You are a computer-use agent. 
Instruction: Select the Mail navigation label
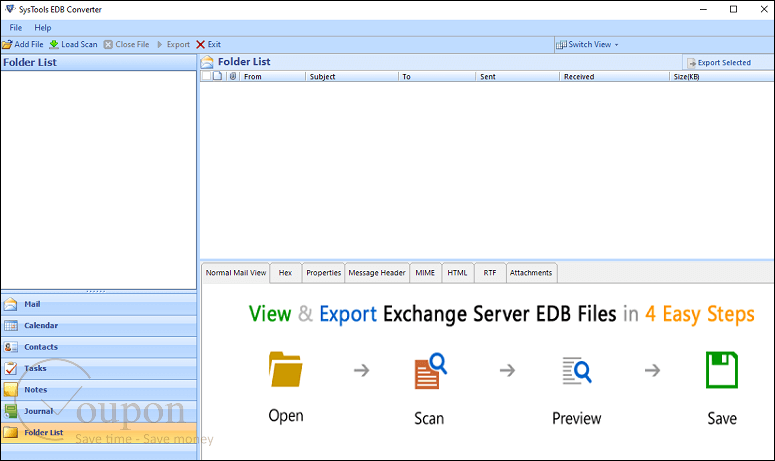coord(32,304)
